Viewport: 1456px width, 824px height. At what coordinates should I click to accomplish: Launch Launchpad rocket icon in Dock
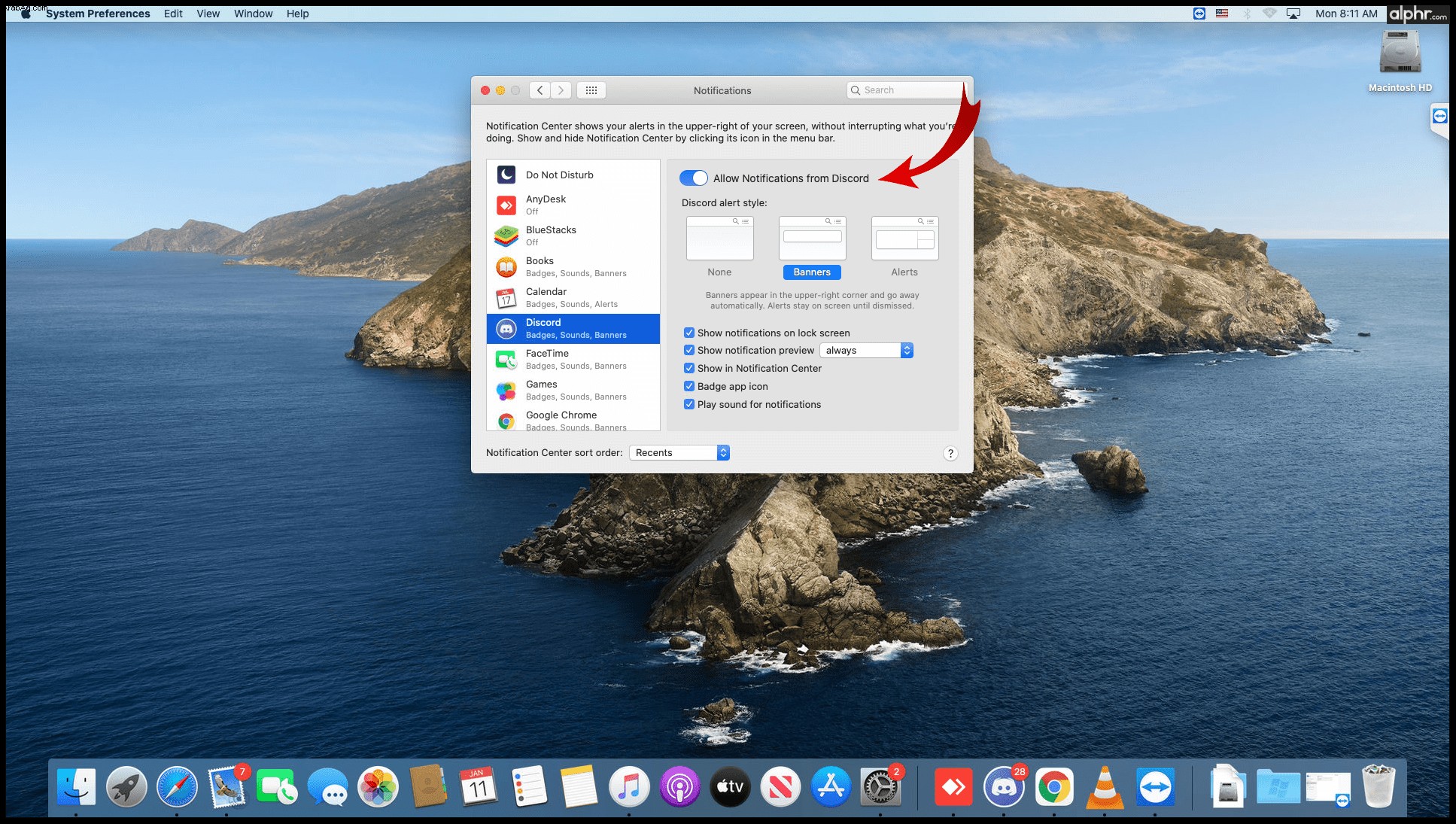click(126, 787)
